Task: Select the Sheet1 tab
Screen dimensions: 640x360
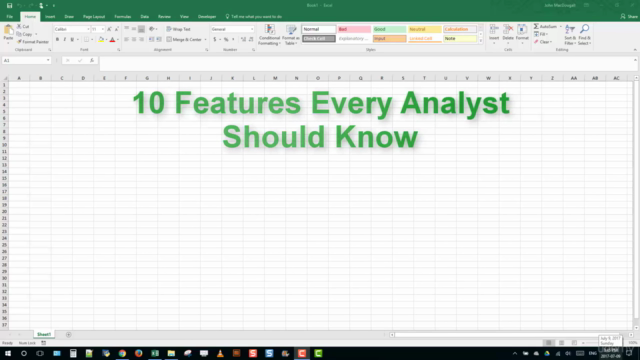Action: tap(44, 334)
